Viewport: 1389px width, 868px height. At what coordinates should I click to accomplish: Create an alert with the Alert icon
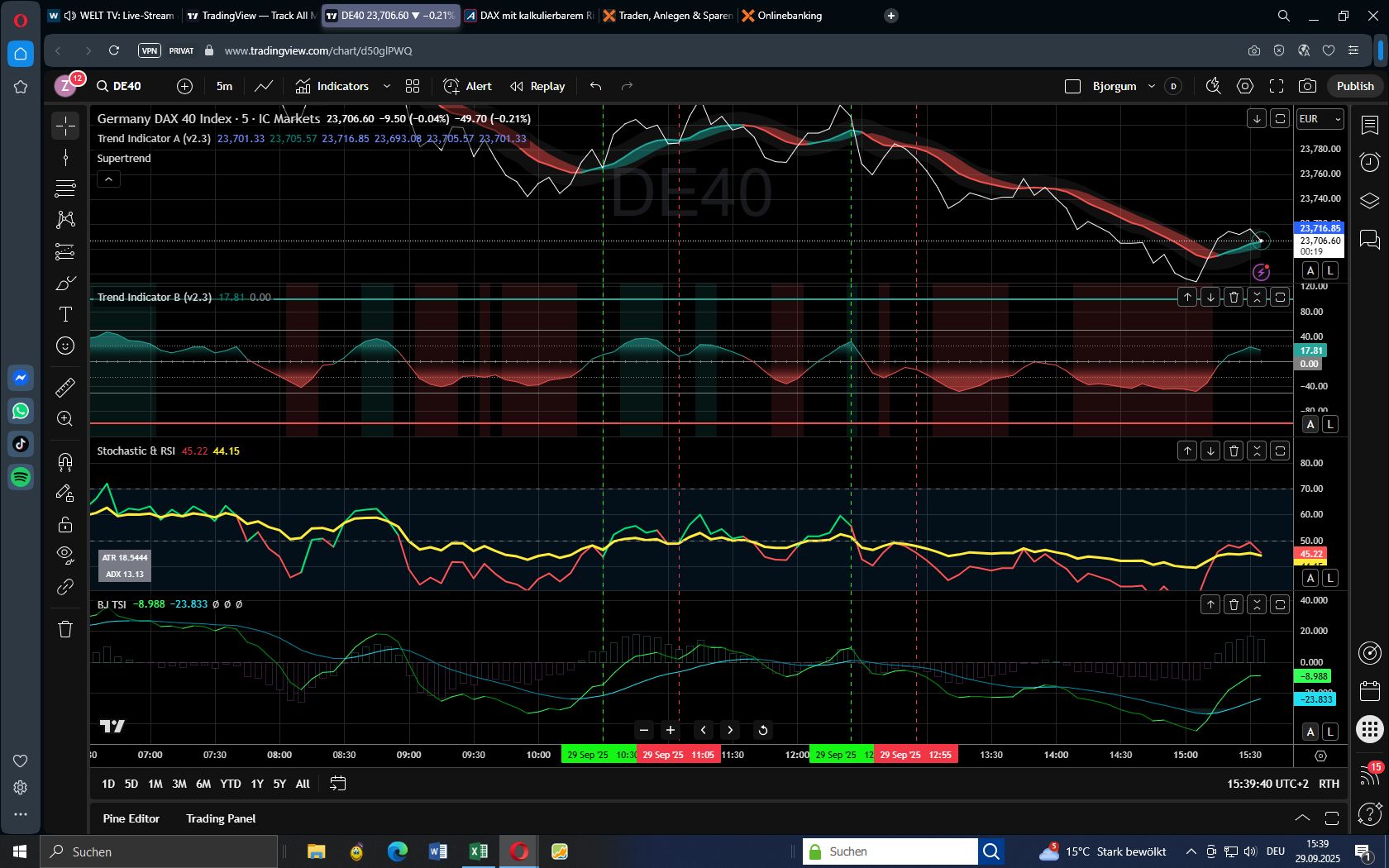point(467,86)
